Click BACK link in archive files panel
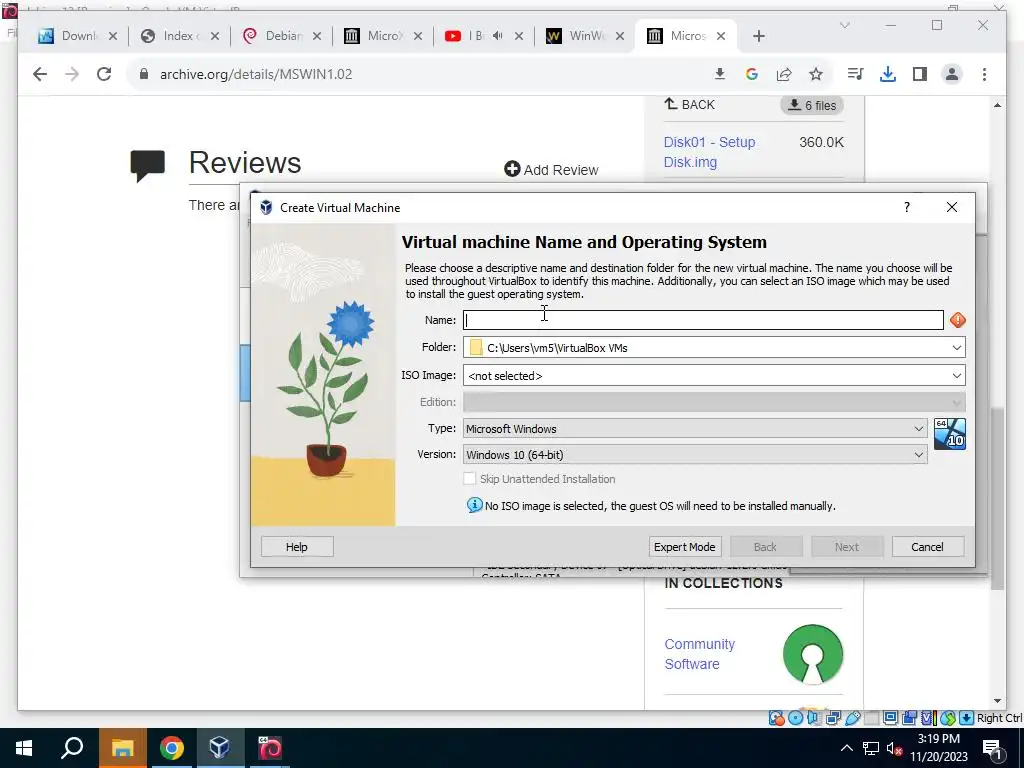 pos(690,104)
